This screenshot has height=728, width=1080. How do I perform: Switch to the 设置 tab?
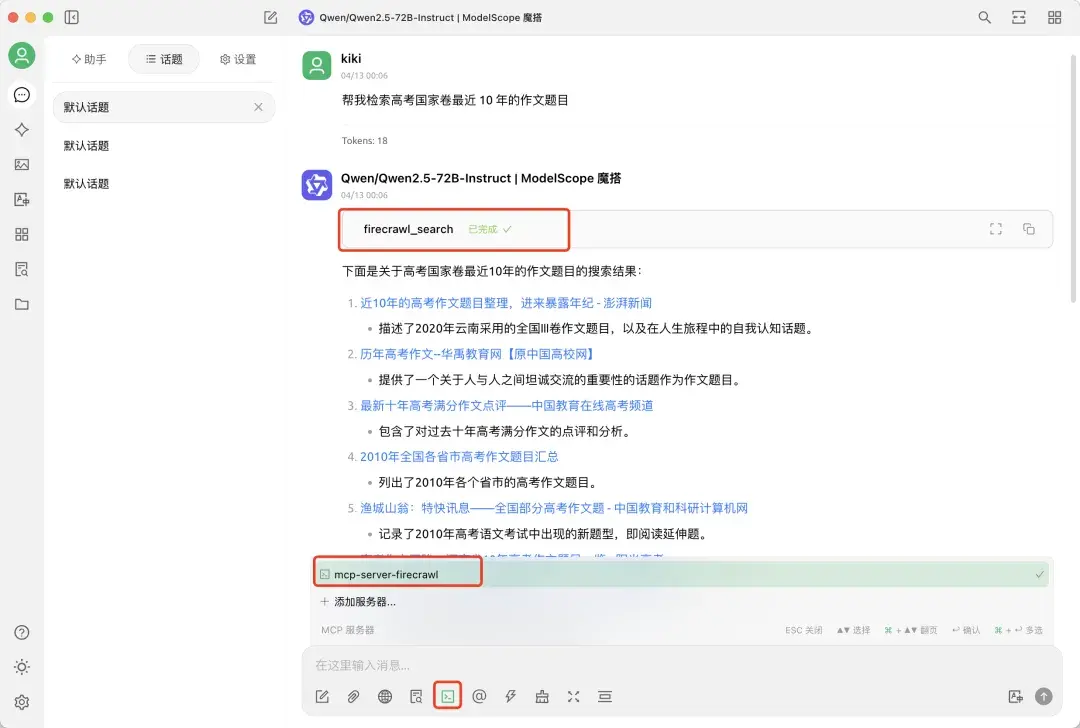coord(238,59)
